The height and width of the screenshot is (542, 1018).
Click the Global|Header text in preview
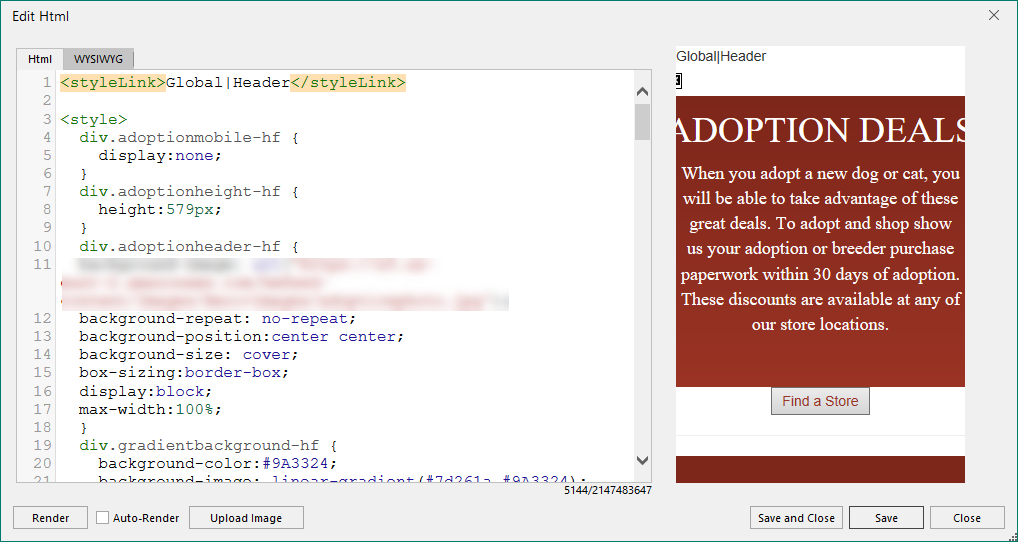coord(721,56)
